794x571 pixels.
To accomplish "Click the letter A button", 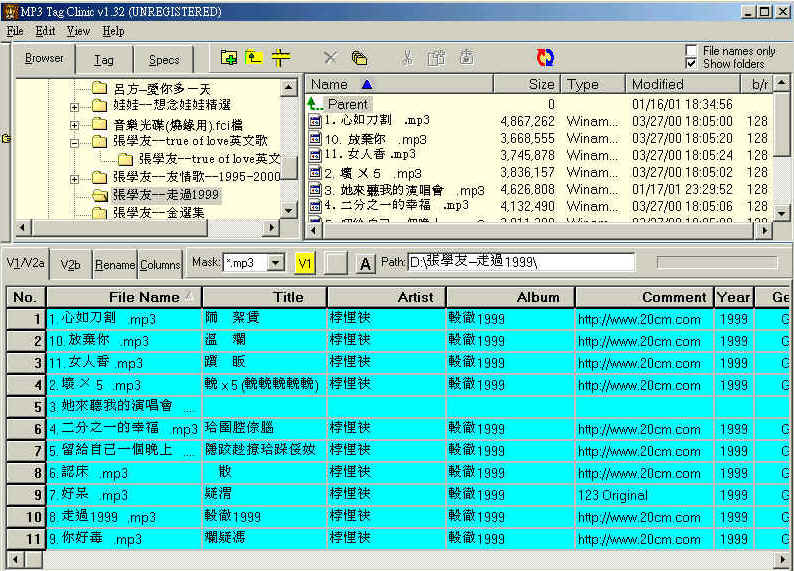I will (365, 264).
